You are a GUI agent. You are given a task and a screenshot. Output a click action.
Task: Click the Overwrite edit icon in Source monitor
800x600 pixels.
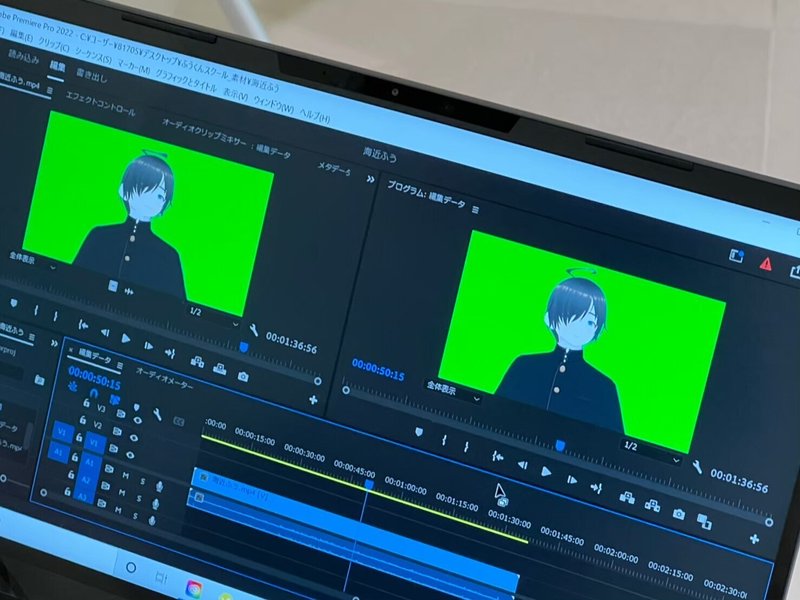220,369
